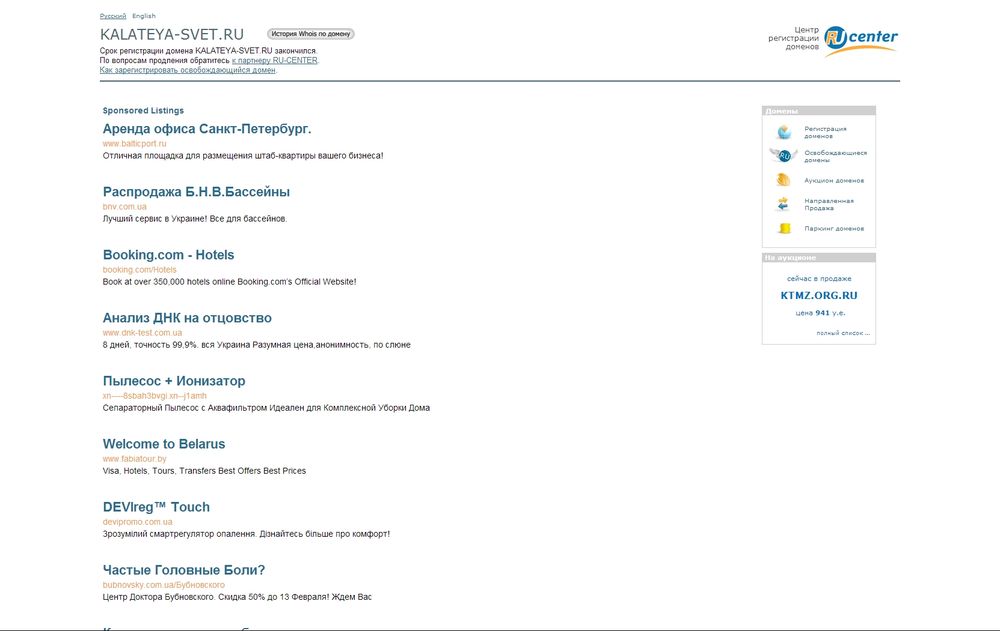The height and width of the screenshot is (631, 1000).
Task: Open Аренда офиса Санкт-Петербург listing
Action: coord(207,129)
